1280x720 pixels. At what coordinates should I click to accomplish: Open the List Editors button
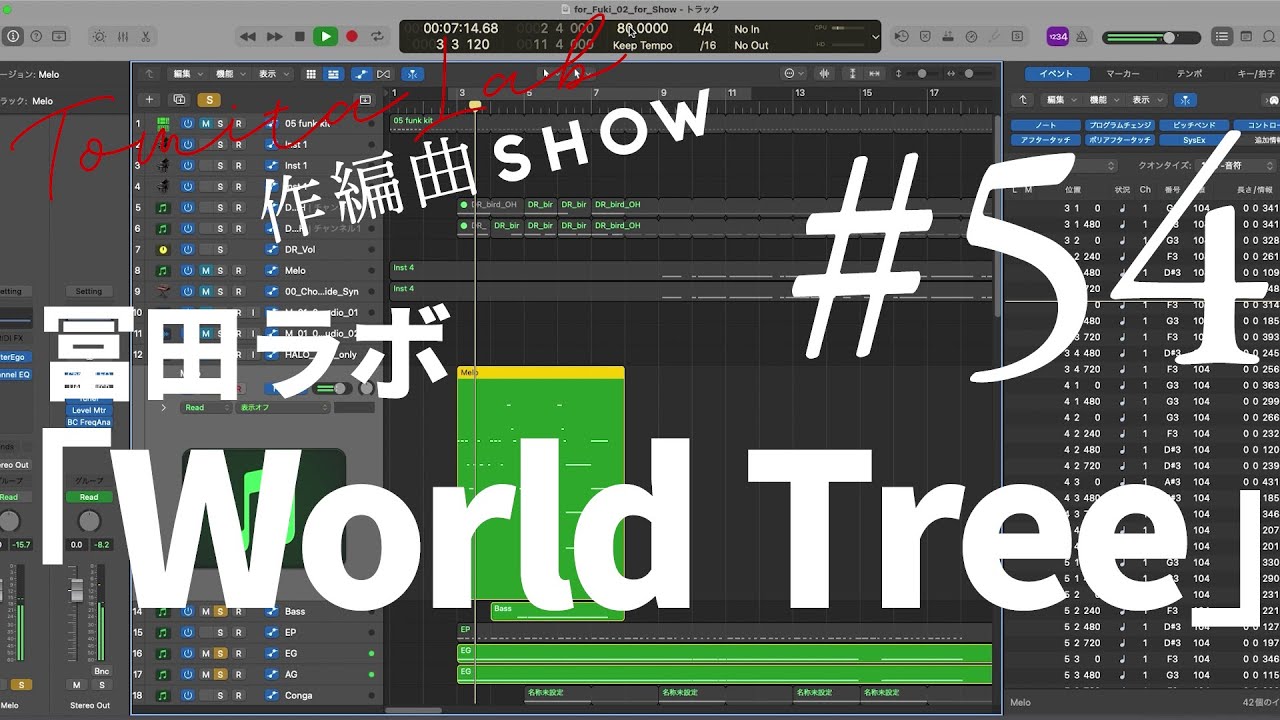coord(1222,36)
